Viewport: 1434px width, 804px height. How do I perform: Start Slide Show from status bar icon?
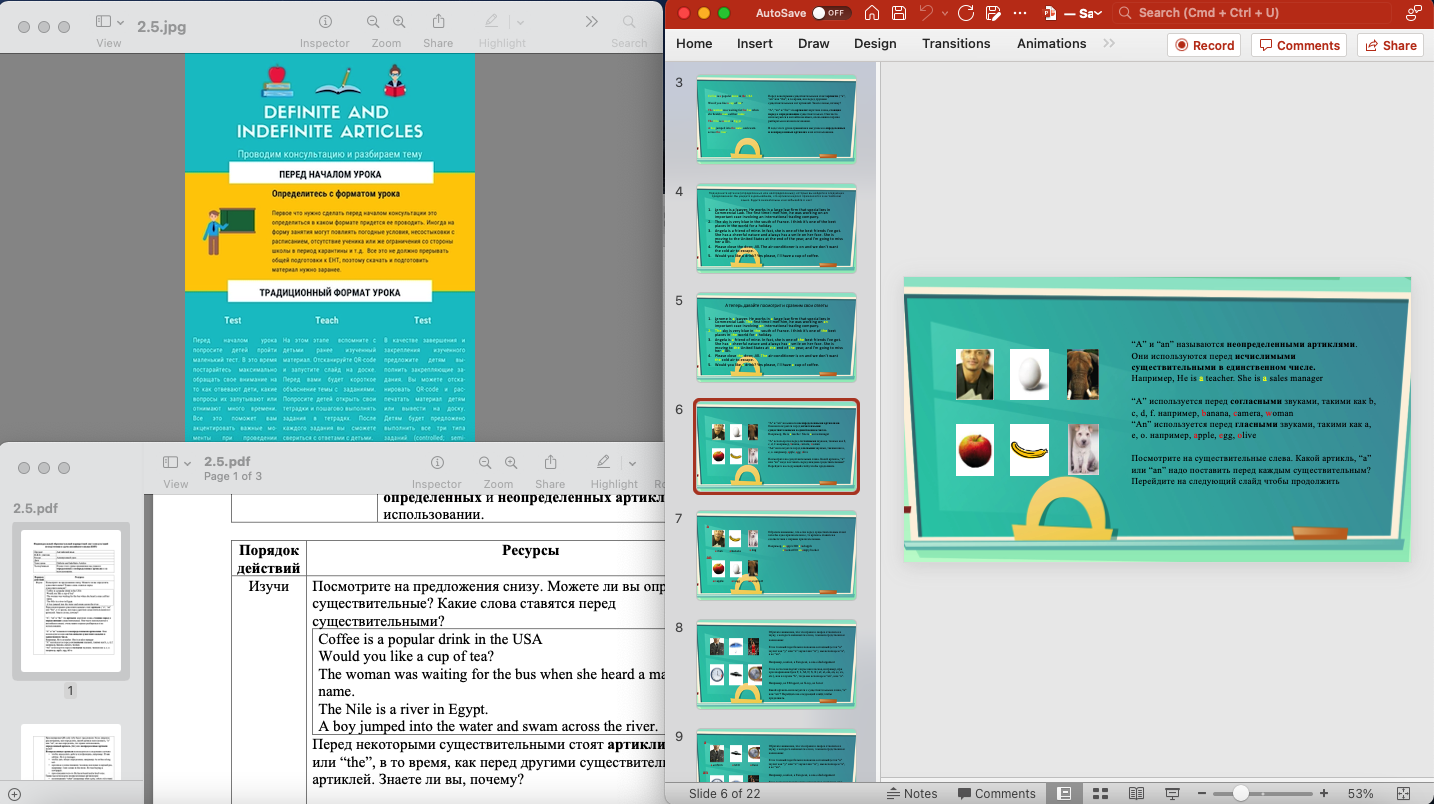1172,793
